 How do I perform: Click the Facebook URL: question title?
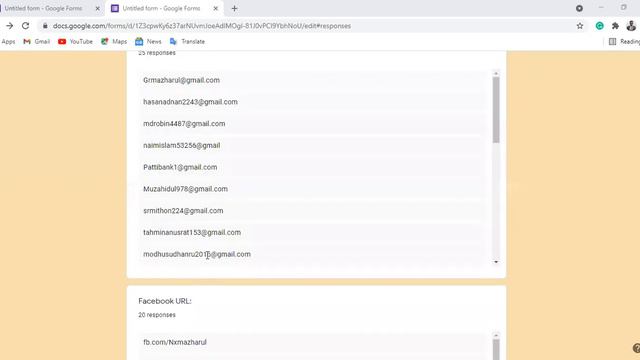165,301
